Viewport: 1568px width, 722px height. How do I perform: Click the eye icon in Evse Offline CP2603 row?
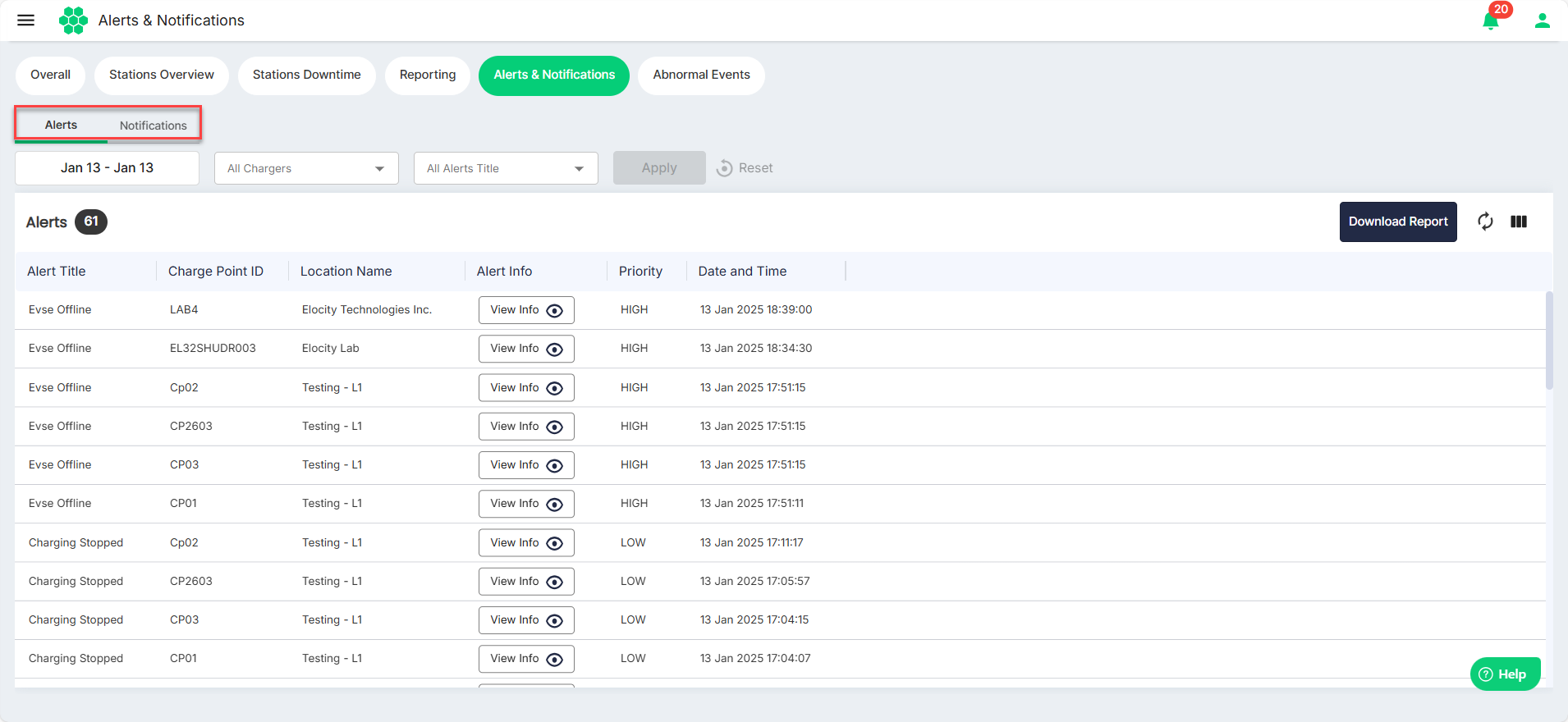click(555, 427)
